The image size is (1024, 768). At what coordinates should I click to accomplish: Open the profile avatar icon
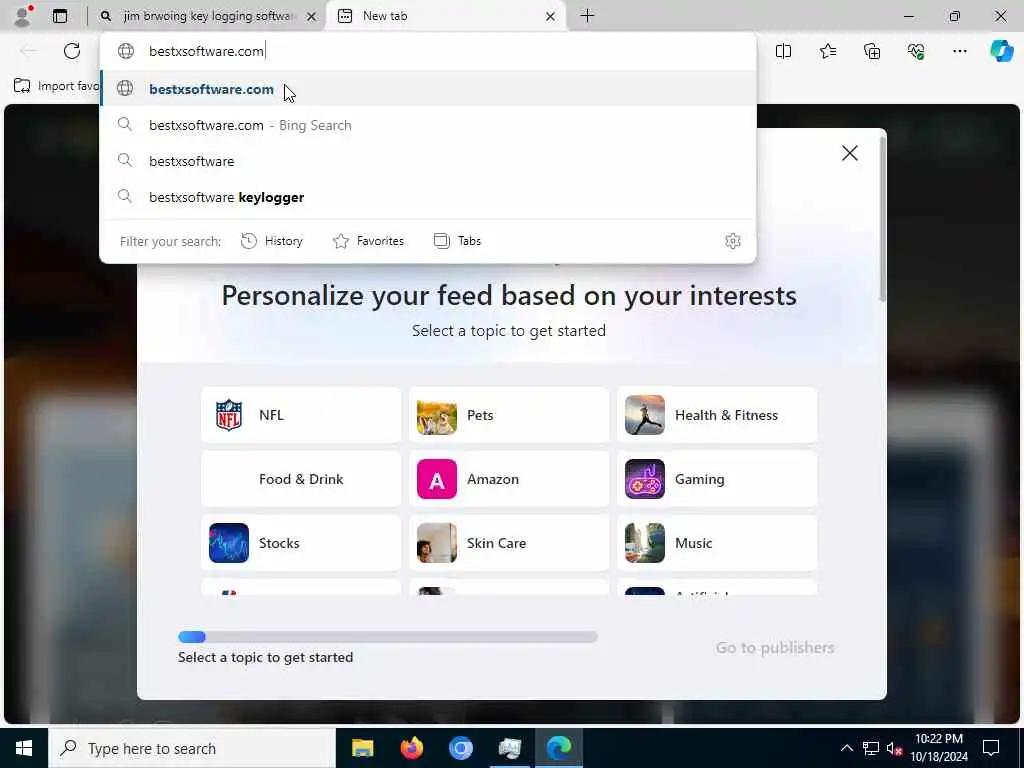23,16
